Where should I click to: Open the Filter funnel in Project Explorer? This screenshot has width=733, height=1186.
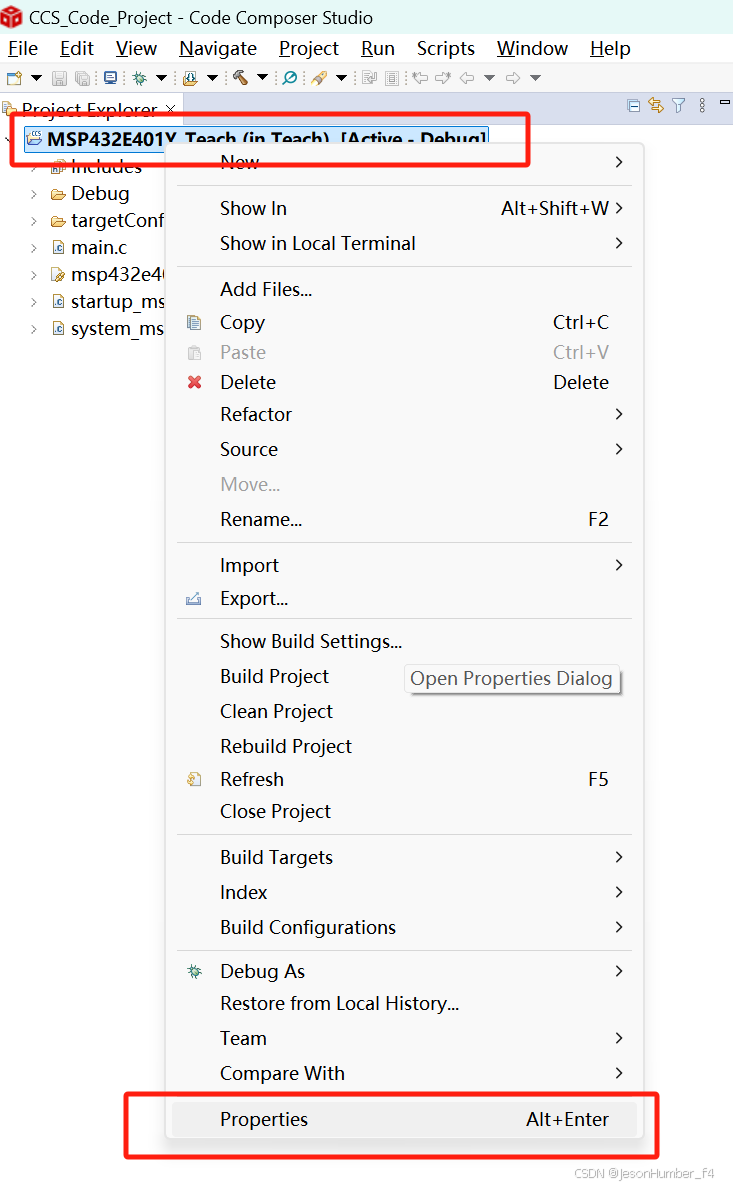pyautogui.click(x=678, y=107)
